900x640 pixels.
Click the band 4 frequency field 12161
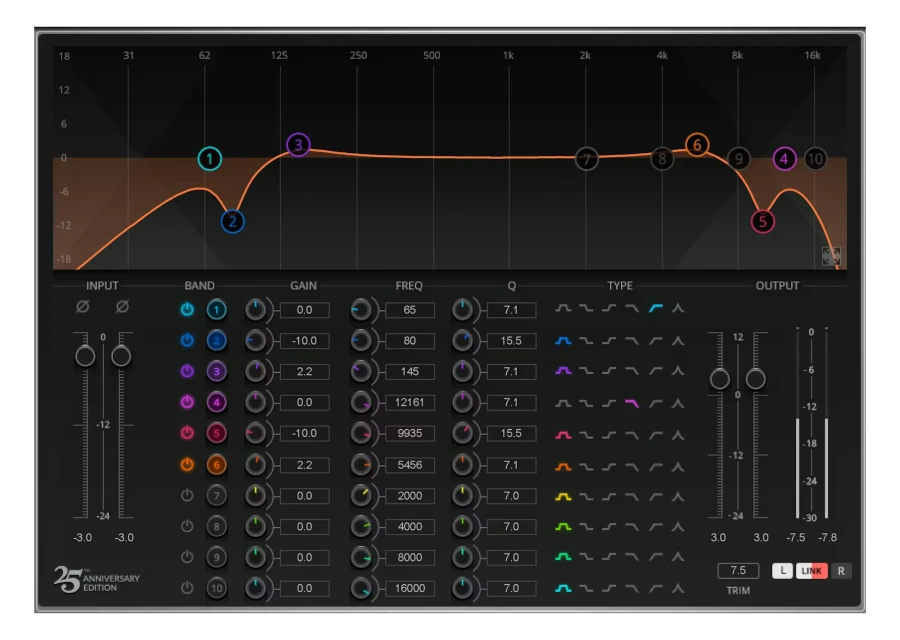pyautogui.click(x=409, y=402)
